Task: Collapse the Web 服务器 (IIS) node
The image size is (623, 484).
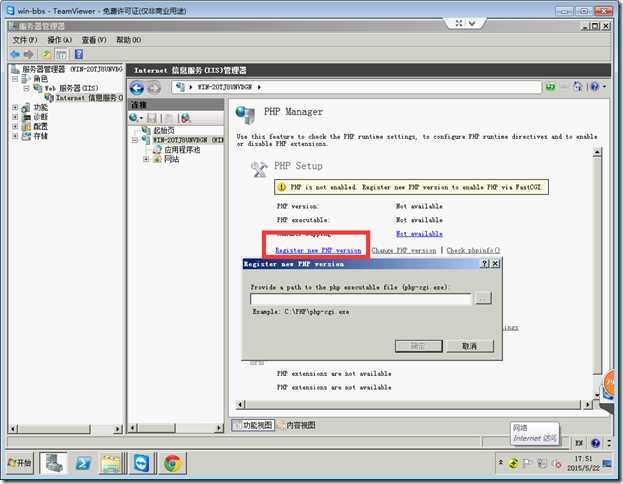Action: (x=26, y=88)
